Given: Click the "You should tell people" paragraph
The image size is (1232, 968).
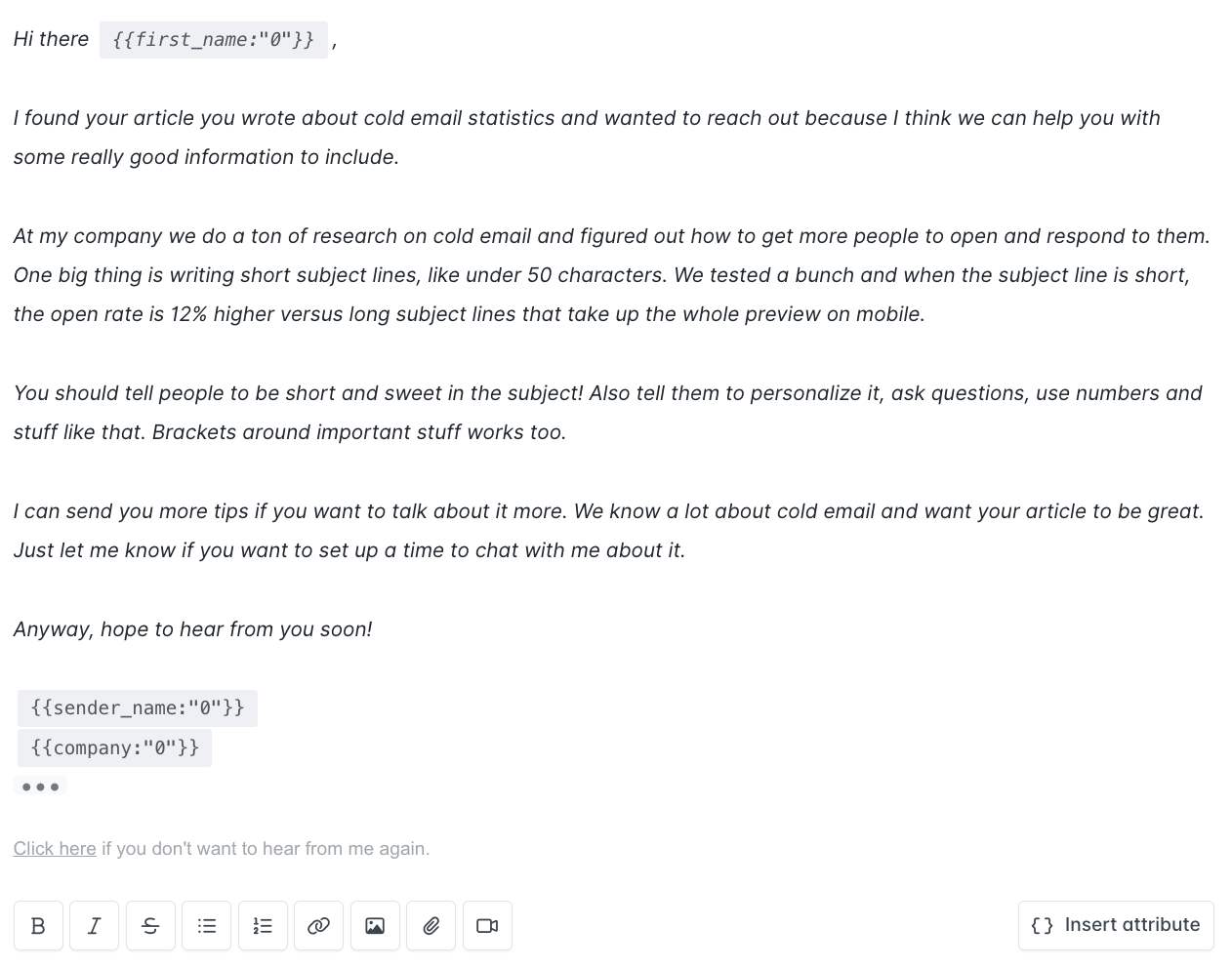Looking at the screenshot, I should pos(608,413).
